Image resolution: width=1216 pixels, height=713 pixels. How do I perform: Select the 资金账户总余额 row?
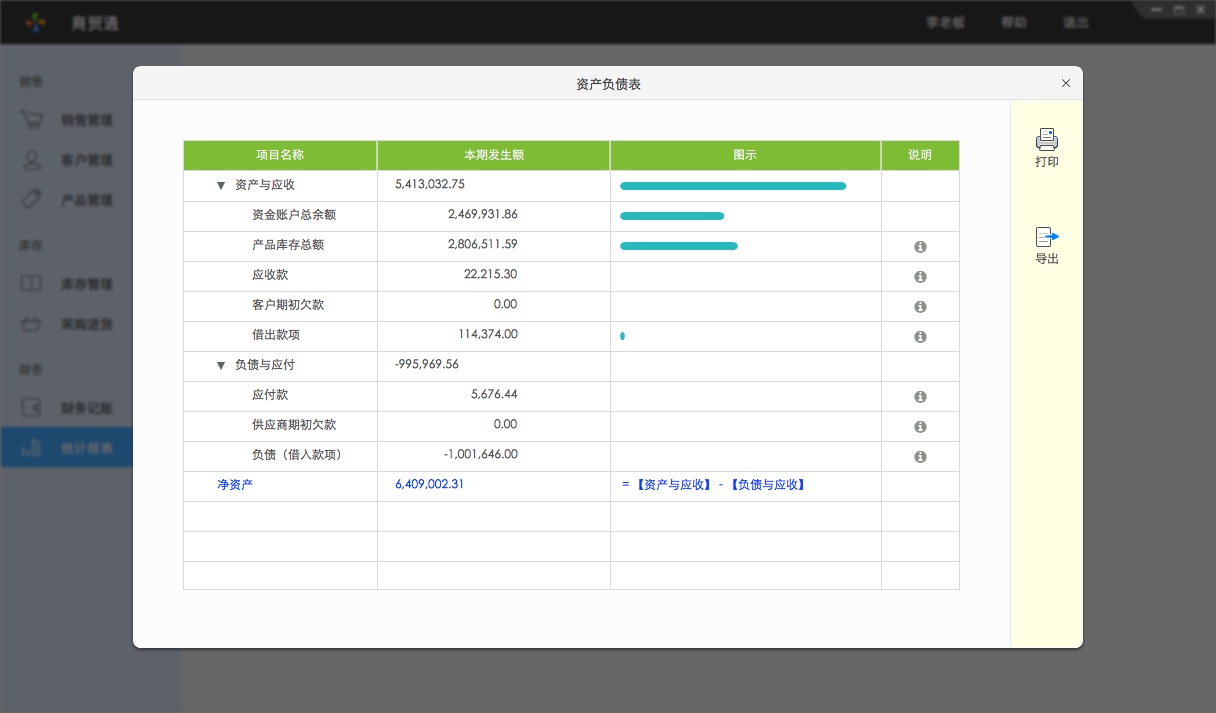[294, 215]
